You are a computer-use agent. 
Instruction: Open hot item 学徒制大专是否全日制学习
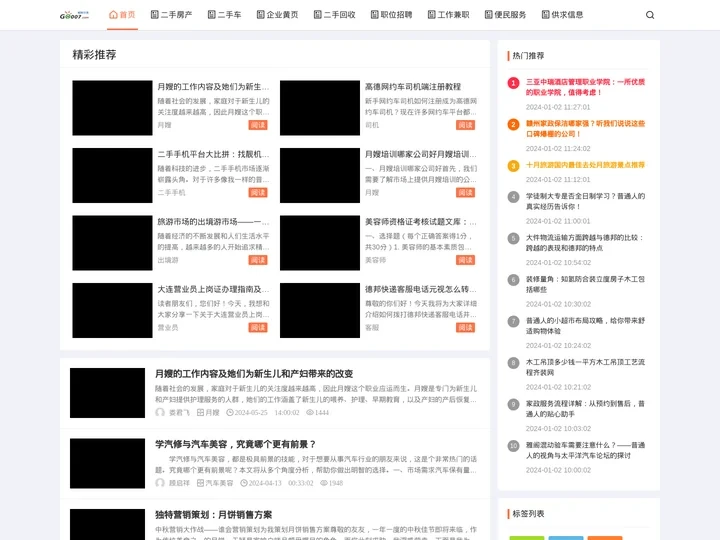(585, 201)
